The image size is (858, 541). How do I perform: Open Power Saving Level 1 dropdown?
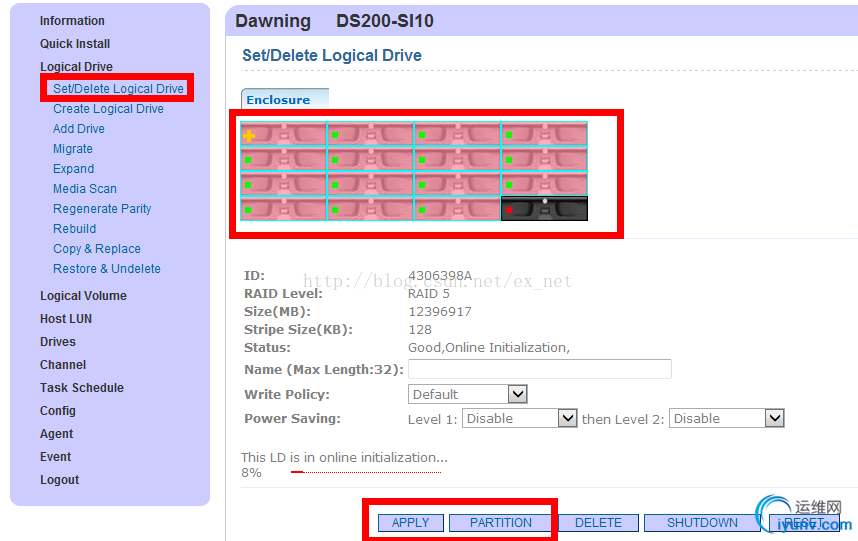519,418
